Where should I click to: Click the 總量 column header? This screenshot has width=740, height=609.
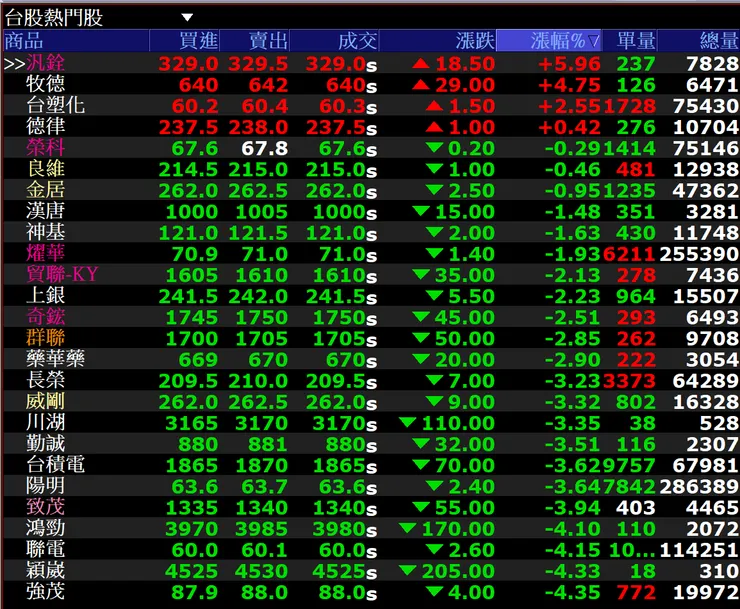pyautogui.click(x=699, y=41)
